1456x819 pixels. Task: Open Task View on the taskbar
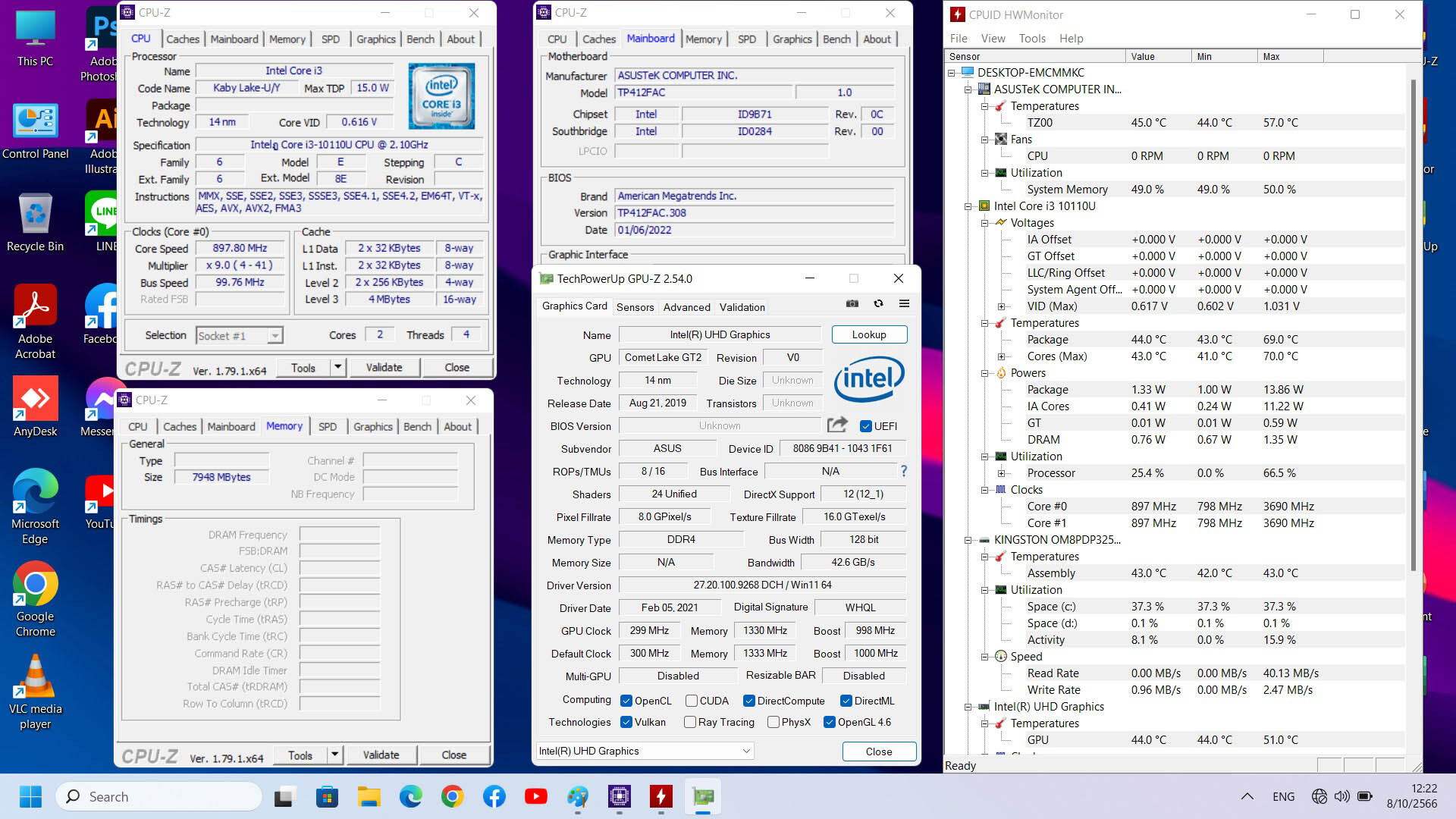tap(284, 796)
